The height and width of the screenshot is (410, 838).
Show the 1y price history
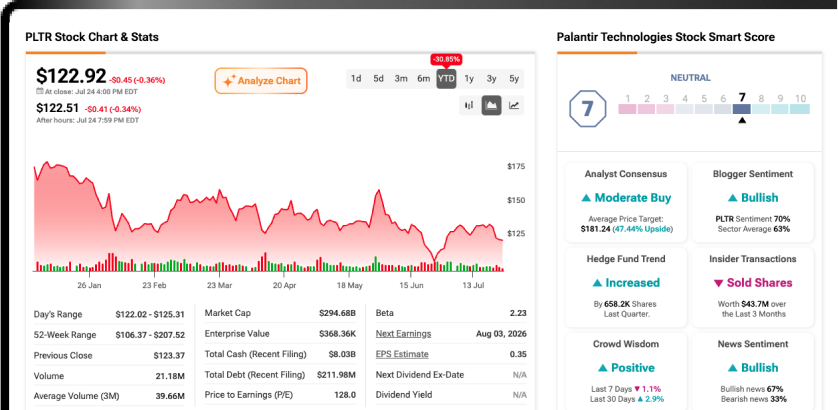[469, 79]
